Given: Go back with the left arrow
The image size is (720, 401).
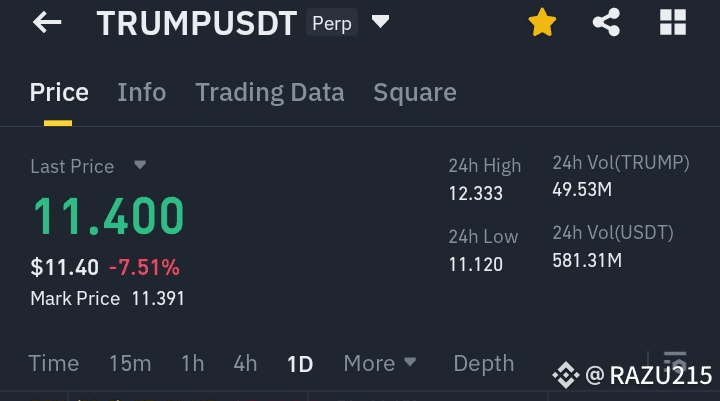Looking at the screenshot, I should (47, 22).
